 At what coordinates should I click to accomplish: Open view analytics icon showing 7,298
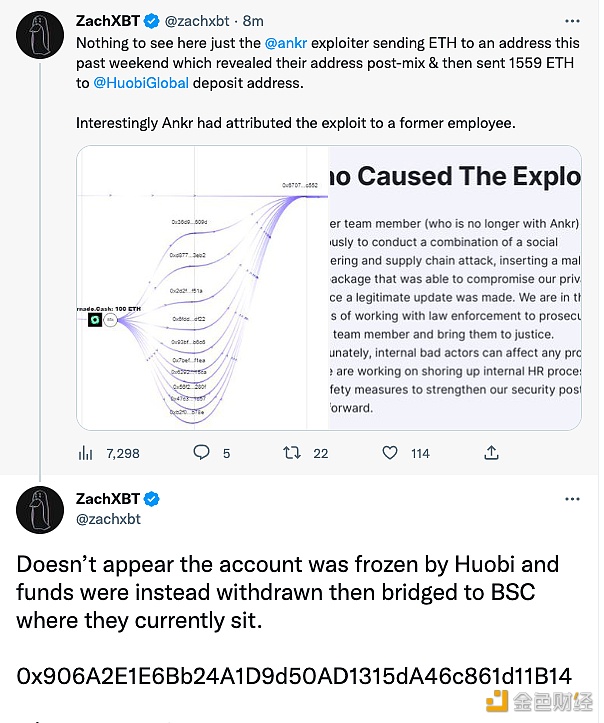(x=86, y=453)
